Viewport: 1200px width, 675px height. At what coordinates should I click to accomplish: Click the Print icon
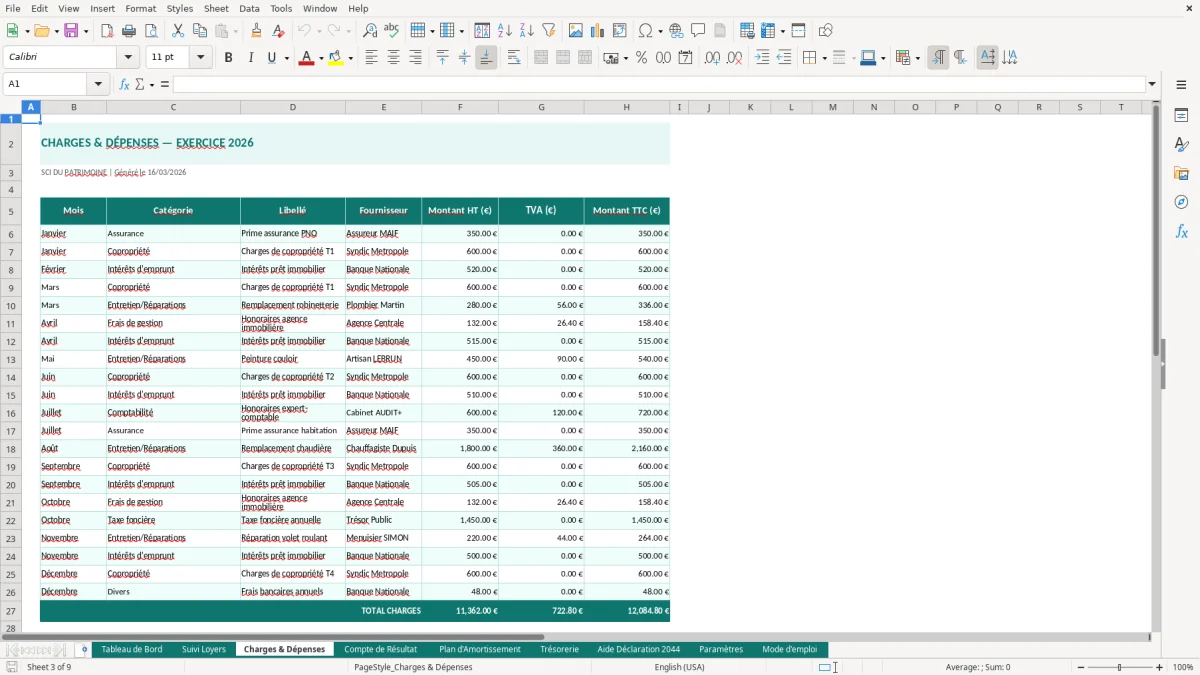click(x=129, y=31)
